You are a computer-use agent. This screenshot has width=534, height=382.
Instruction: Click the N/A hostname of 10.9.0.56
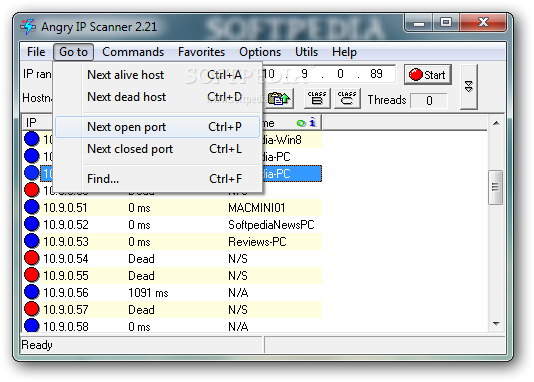tap(238, 293)
